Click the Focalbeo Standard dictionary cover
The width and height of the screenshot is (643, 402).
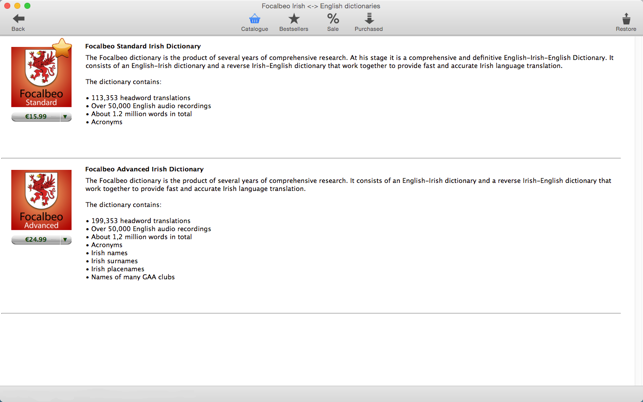[41, 77]
